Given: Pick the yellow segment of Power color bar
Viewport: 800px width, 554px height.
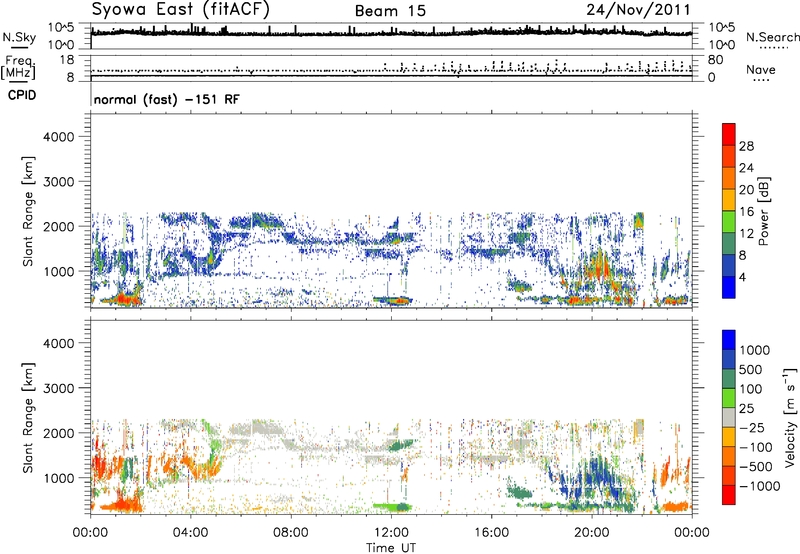Looking at the screenshot, I should click(729, 199).
